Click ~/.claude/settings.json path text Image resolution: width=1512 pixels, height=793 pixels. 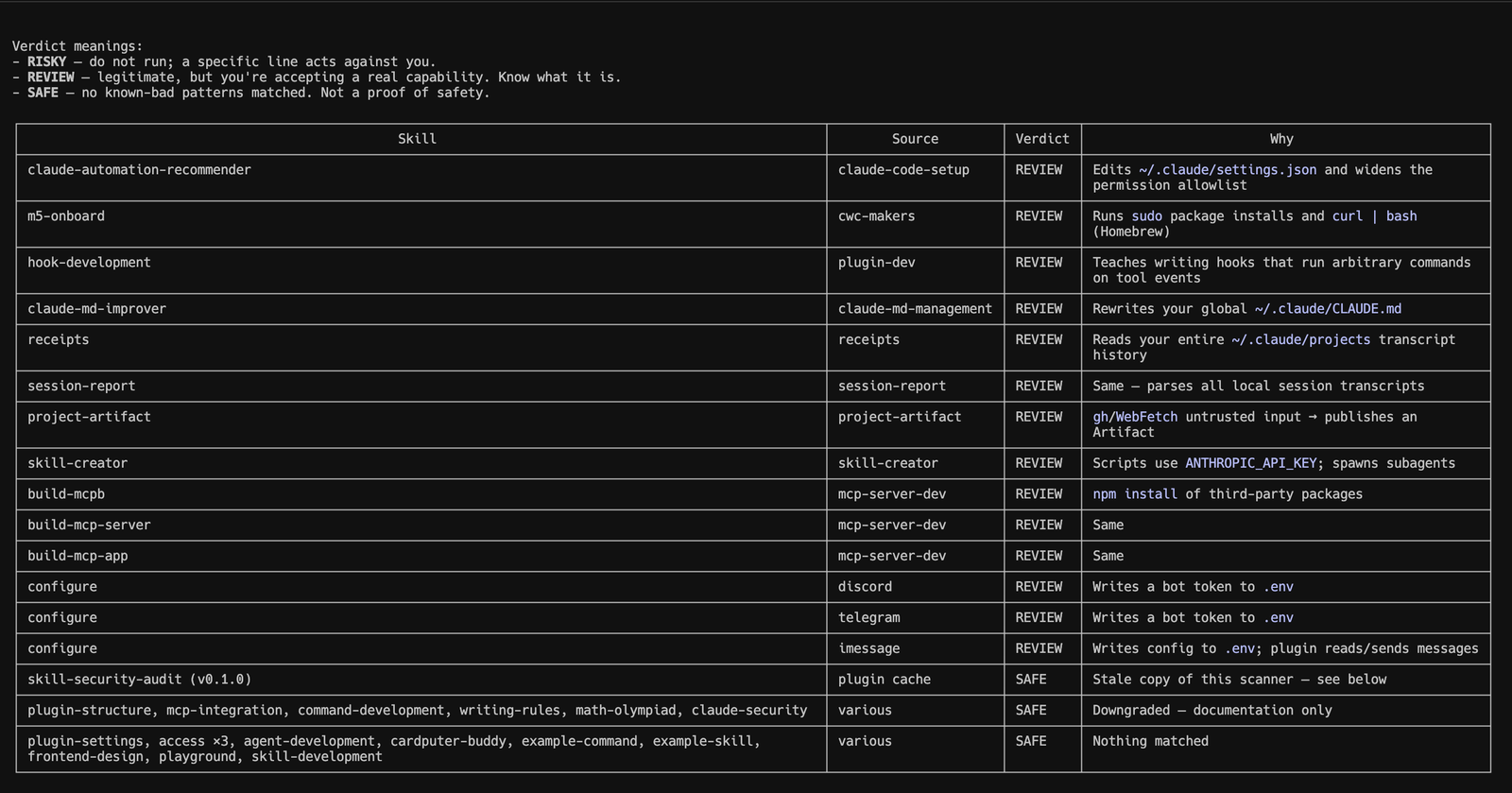[1228, 170]
